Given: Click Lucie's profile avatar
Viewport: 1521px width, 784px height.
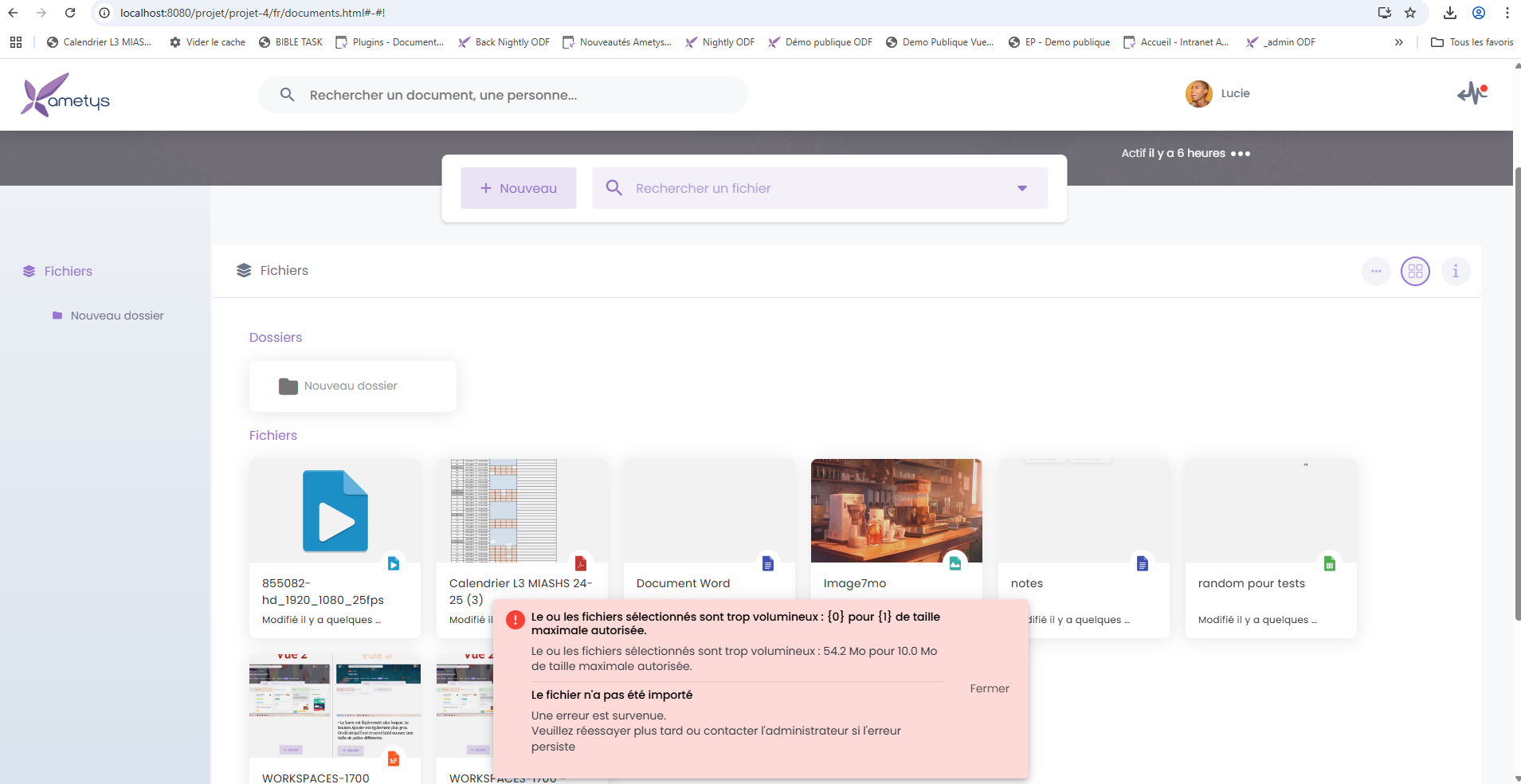Looking at the screenshot, I should 1198,94.
